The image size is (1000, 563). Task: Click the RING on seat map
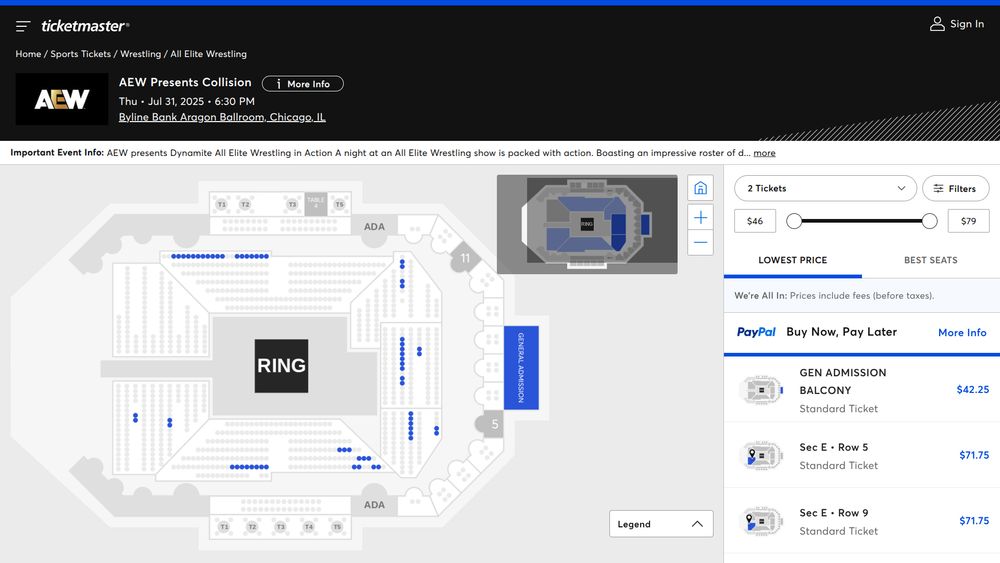pos(281,365)
